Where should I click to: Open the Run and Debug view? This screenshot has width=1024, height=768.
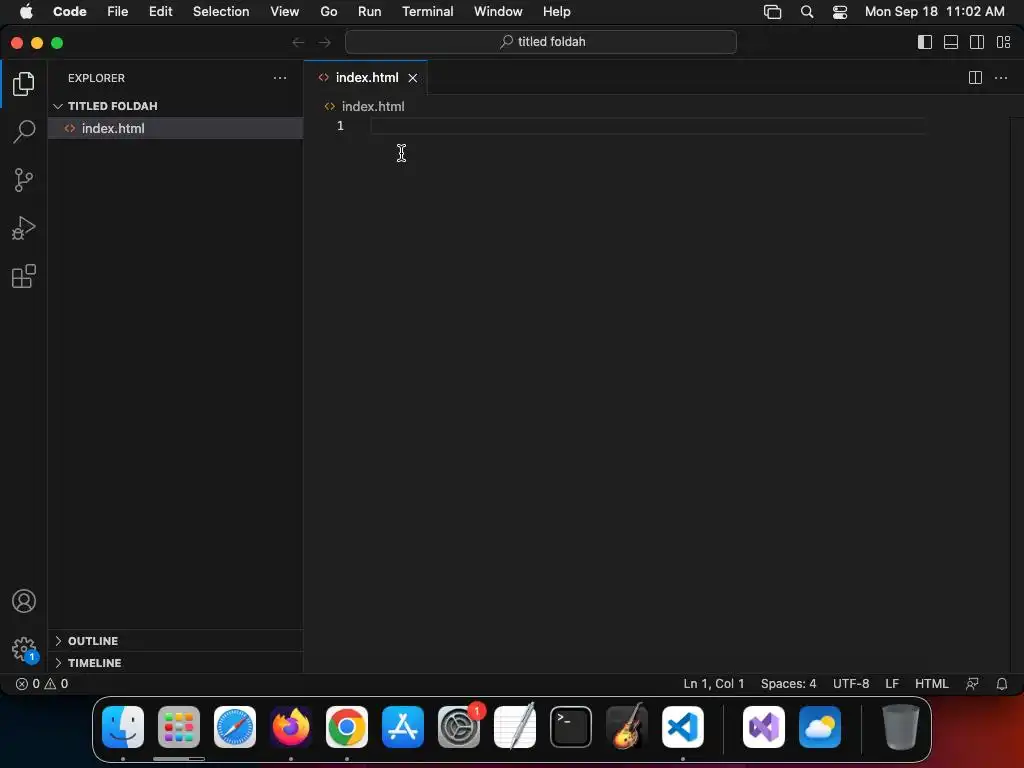(x=24, y=228)
